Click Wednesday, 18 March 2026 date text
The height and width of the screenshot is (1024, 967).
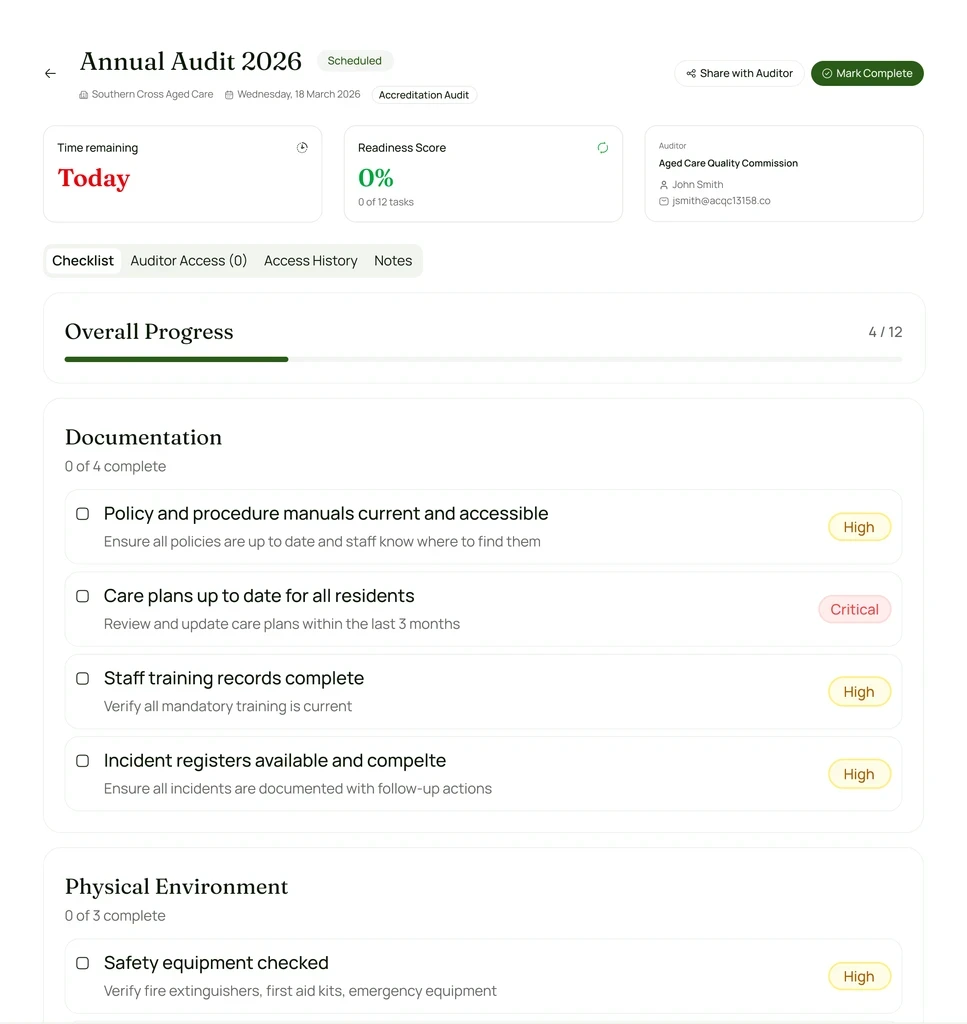point(298,95)
